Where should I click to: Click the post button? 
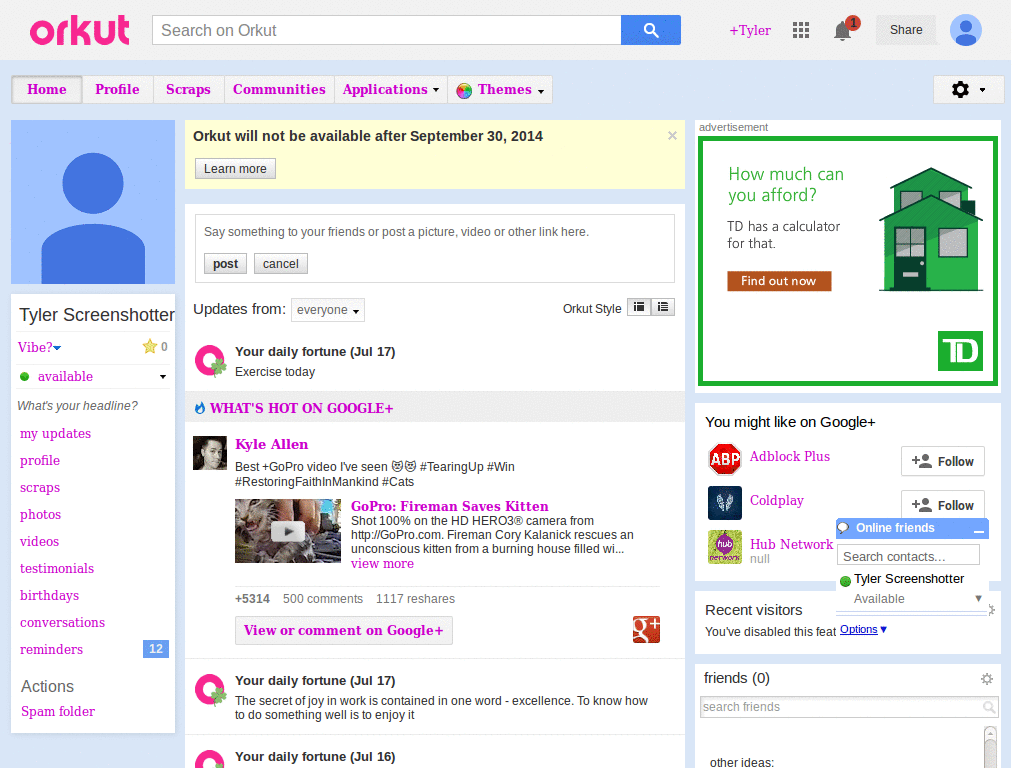pyautogui.click(x=225, y=264)
